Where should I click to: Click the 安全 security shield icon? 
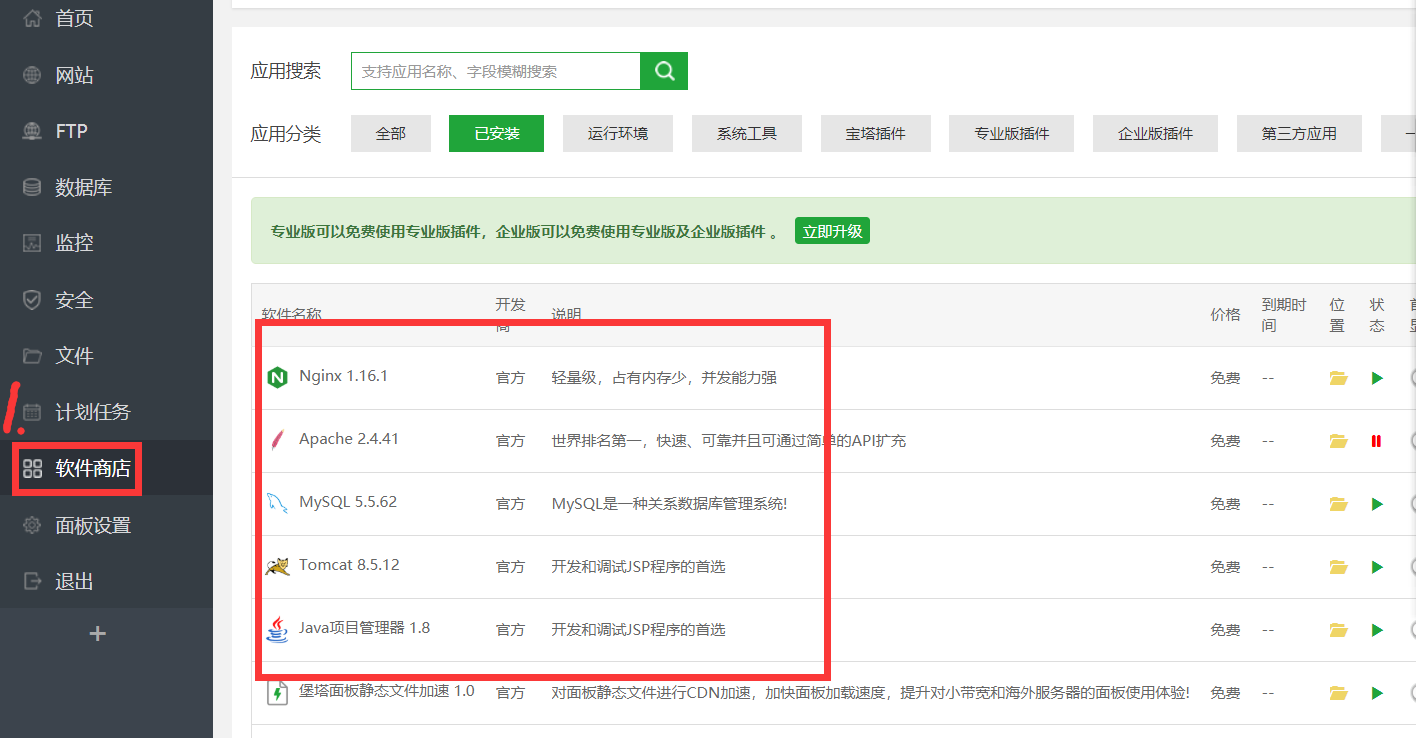click(33, 299)
